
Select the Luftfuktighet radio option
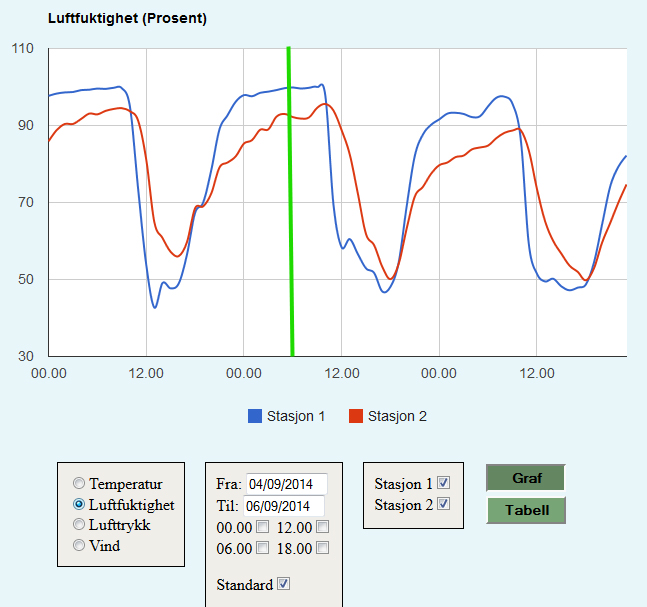[x=80, y=505]
